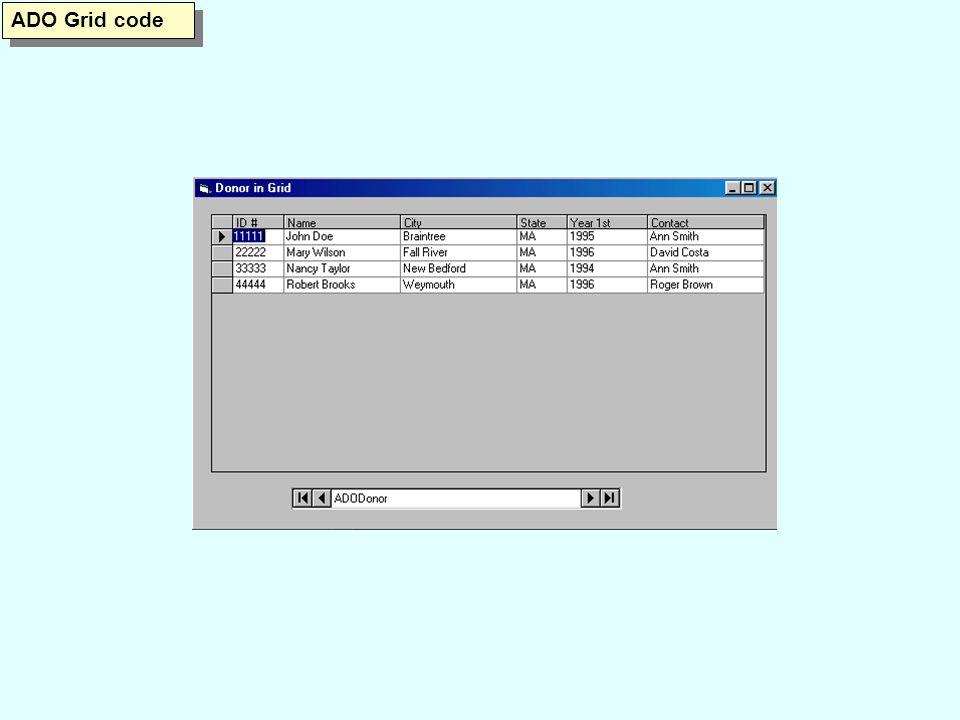Click the Year 1st column header
The height and width of the screenshot is (720, 960).
tap(607, 222)
